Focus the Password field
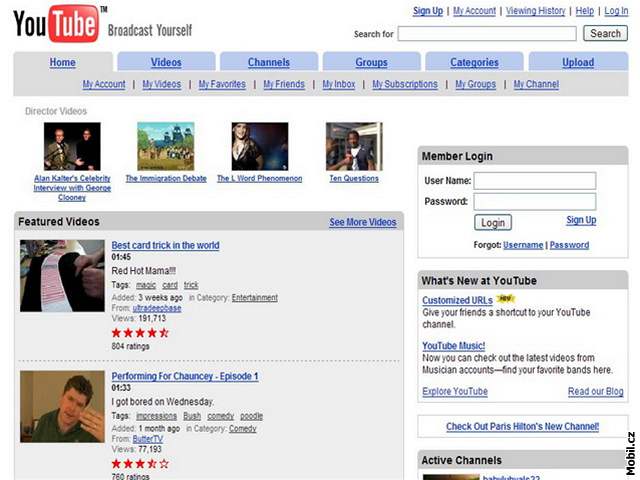This screenshot has width=640, height=480. [x=535, y=202]
